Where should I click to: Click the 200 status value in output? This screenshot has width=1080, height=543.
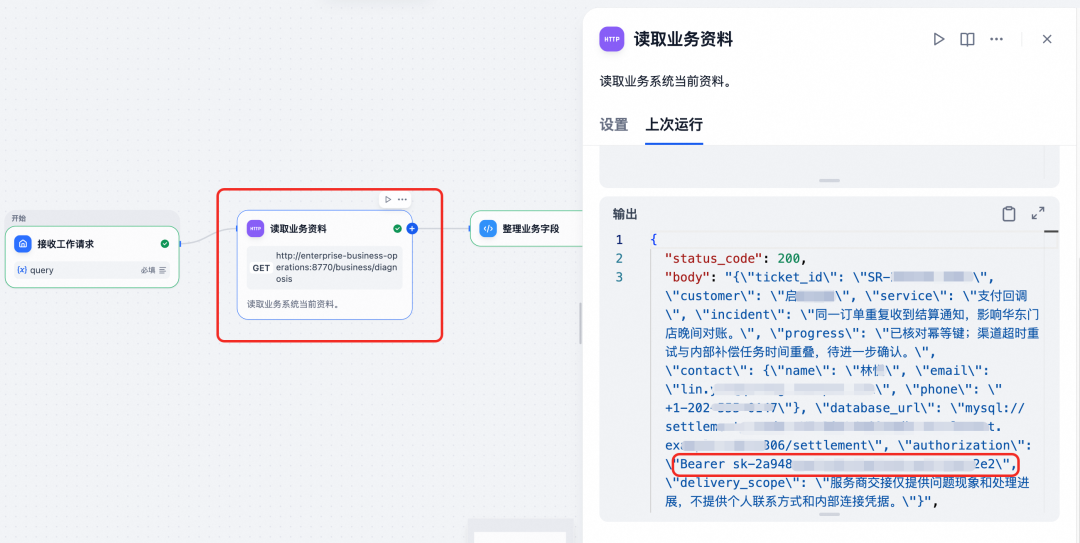[789, 258]
